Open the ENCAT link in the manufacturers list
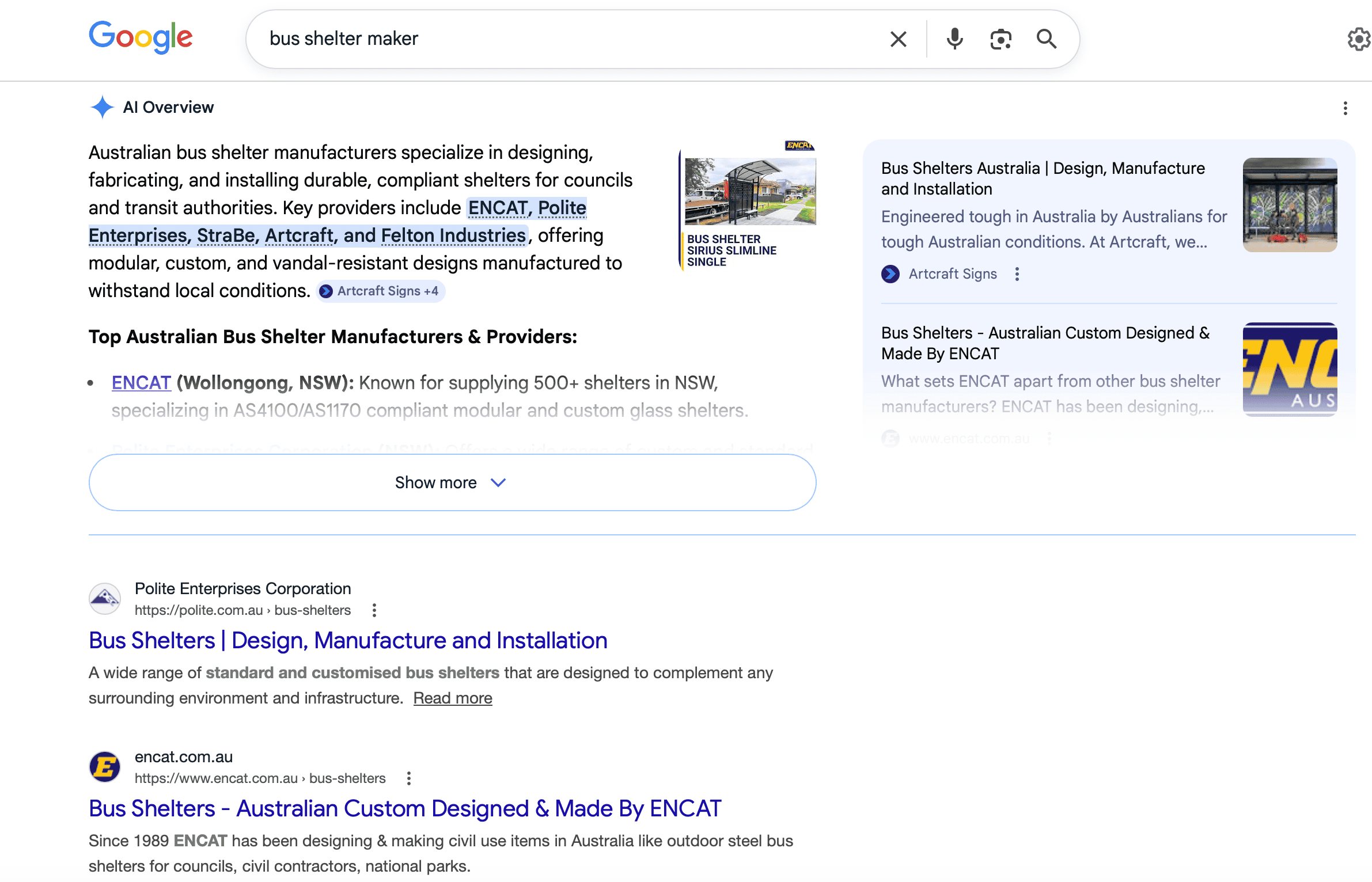 tap(141, 383)
